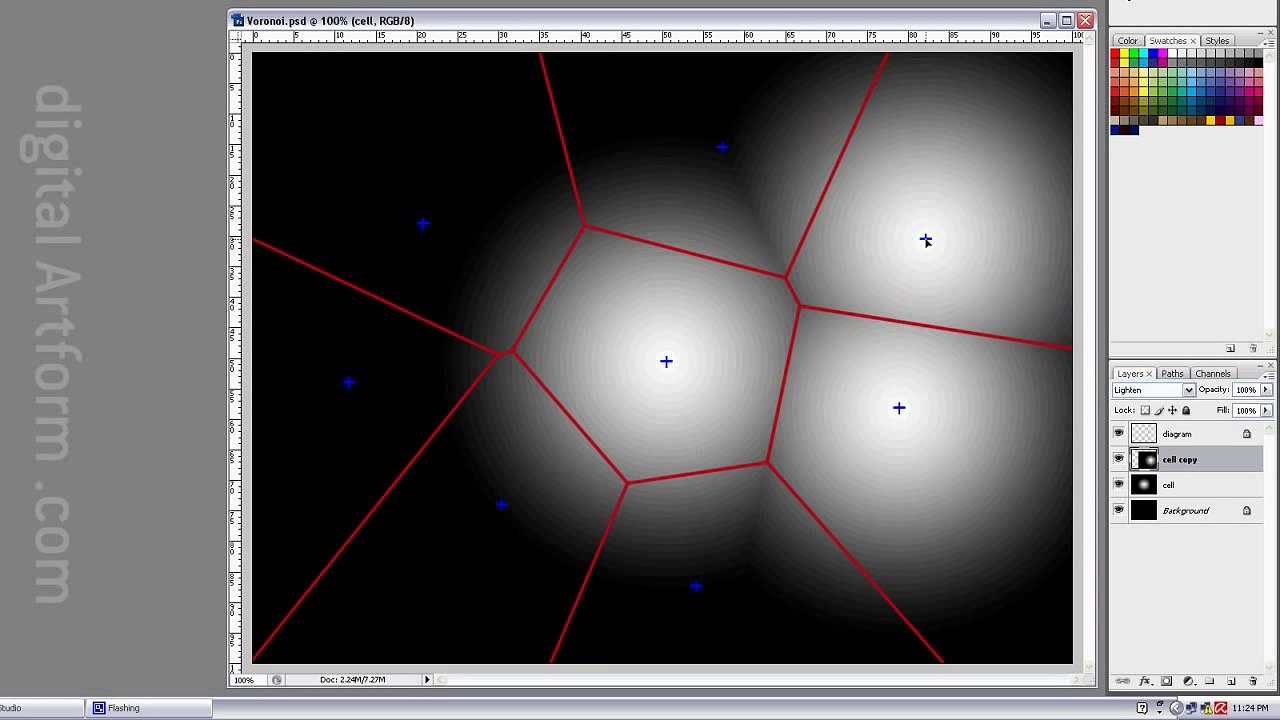The height and width of the screenshot is (720, 1280).
Task: Click the diagram layer thumbnail
Action: 1144,434
